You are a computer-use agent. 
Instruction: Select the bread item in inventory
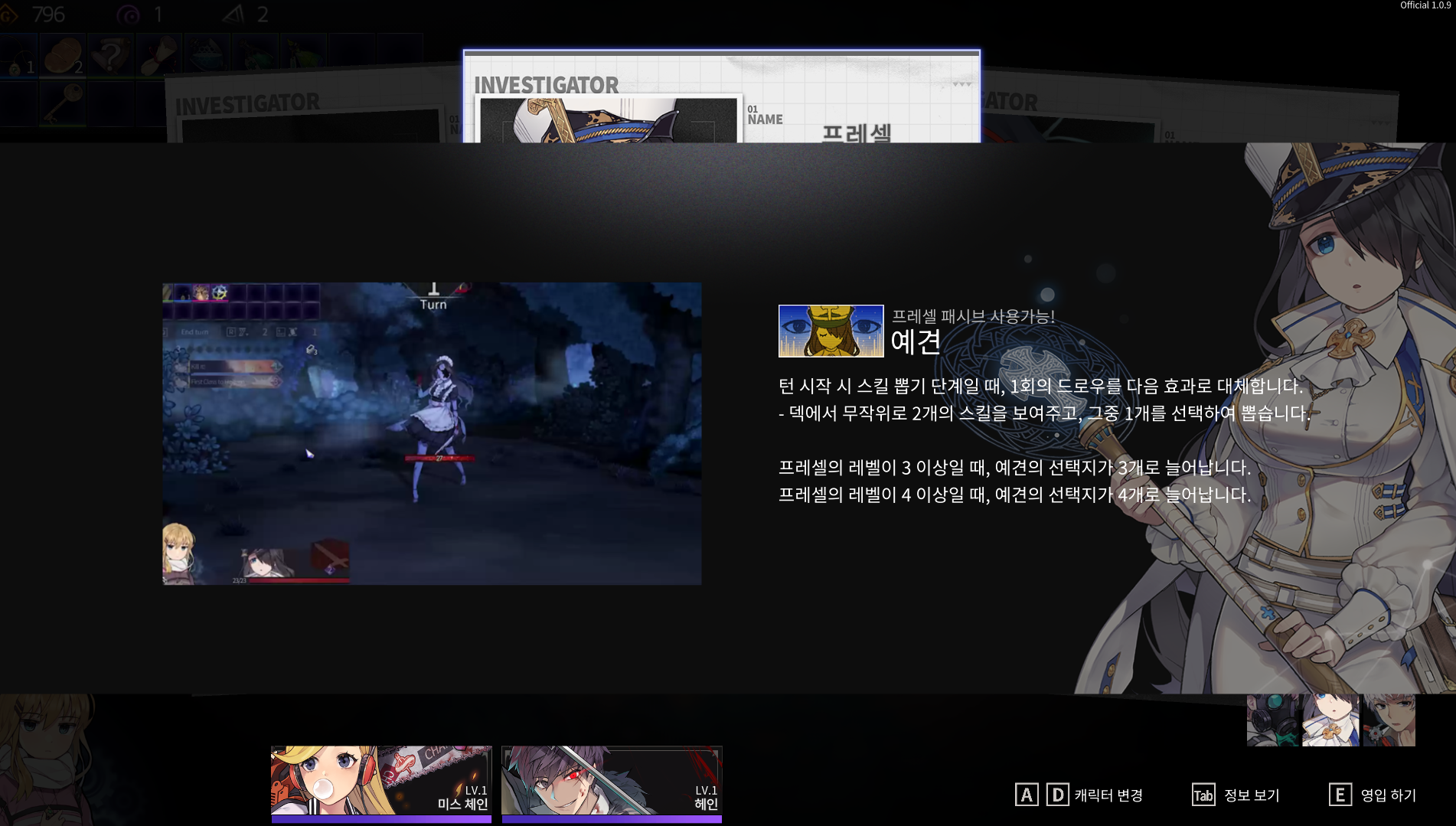64,55
